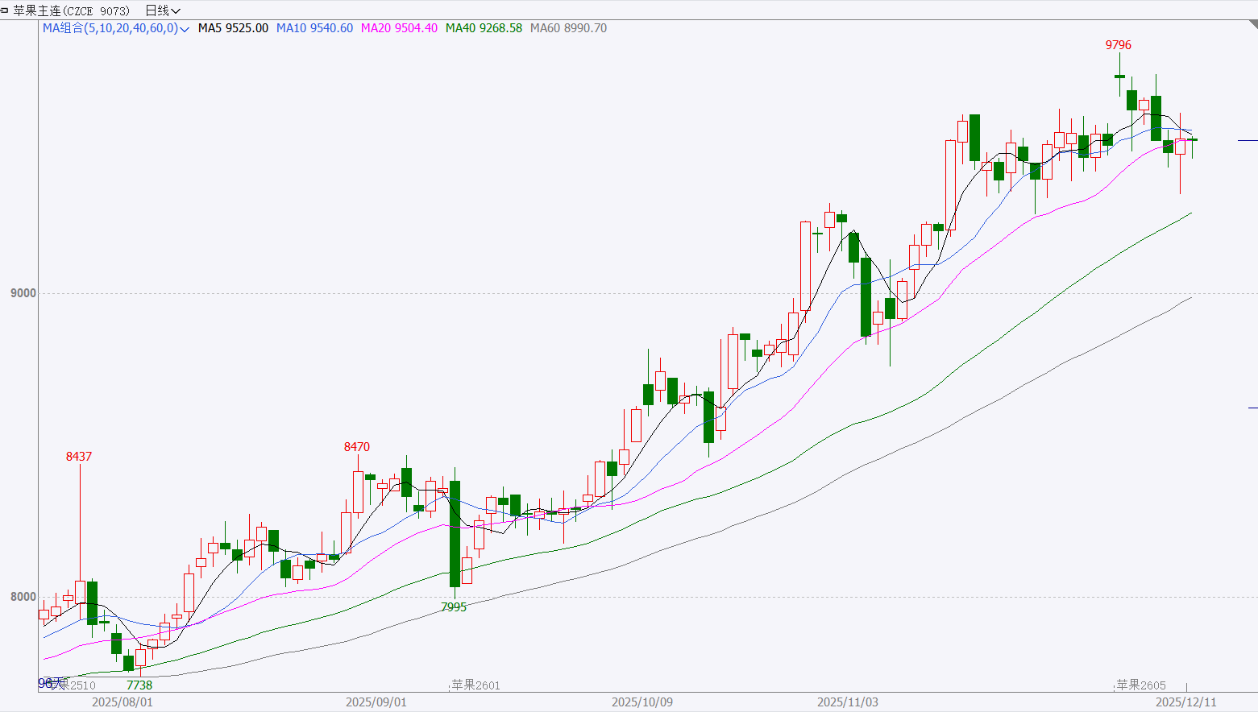Click the MA40 9268.58 legend label

coord(484,28)
